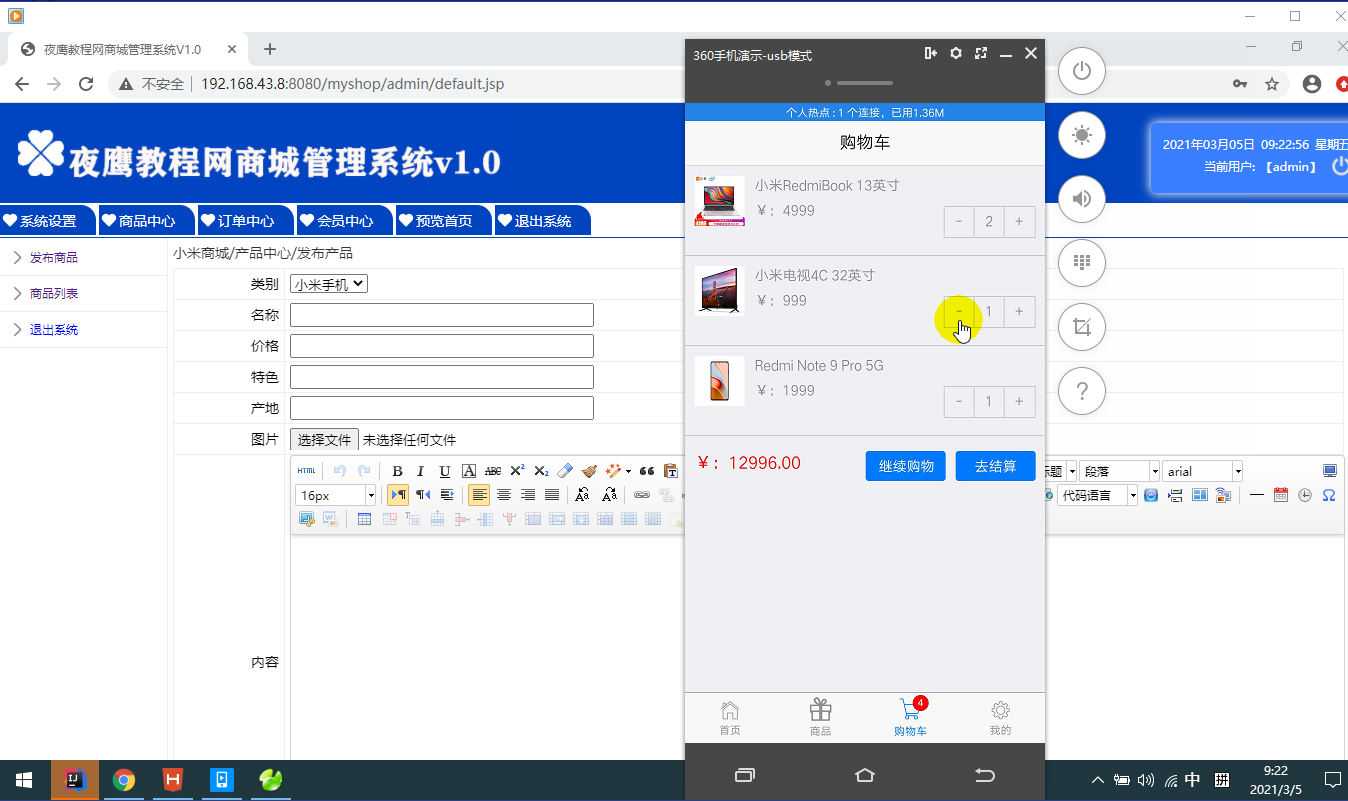Click the format brush icon
This screenshot has width=1348, height=801.
click(589, 471)
